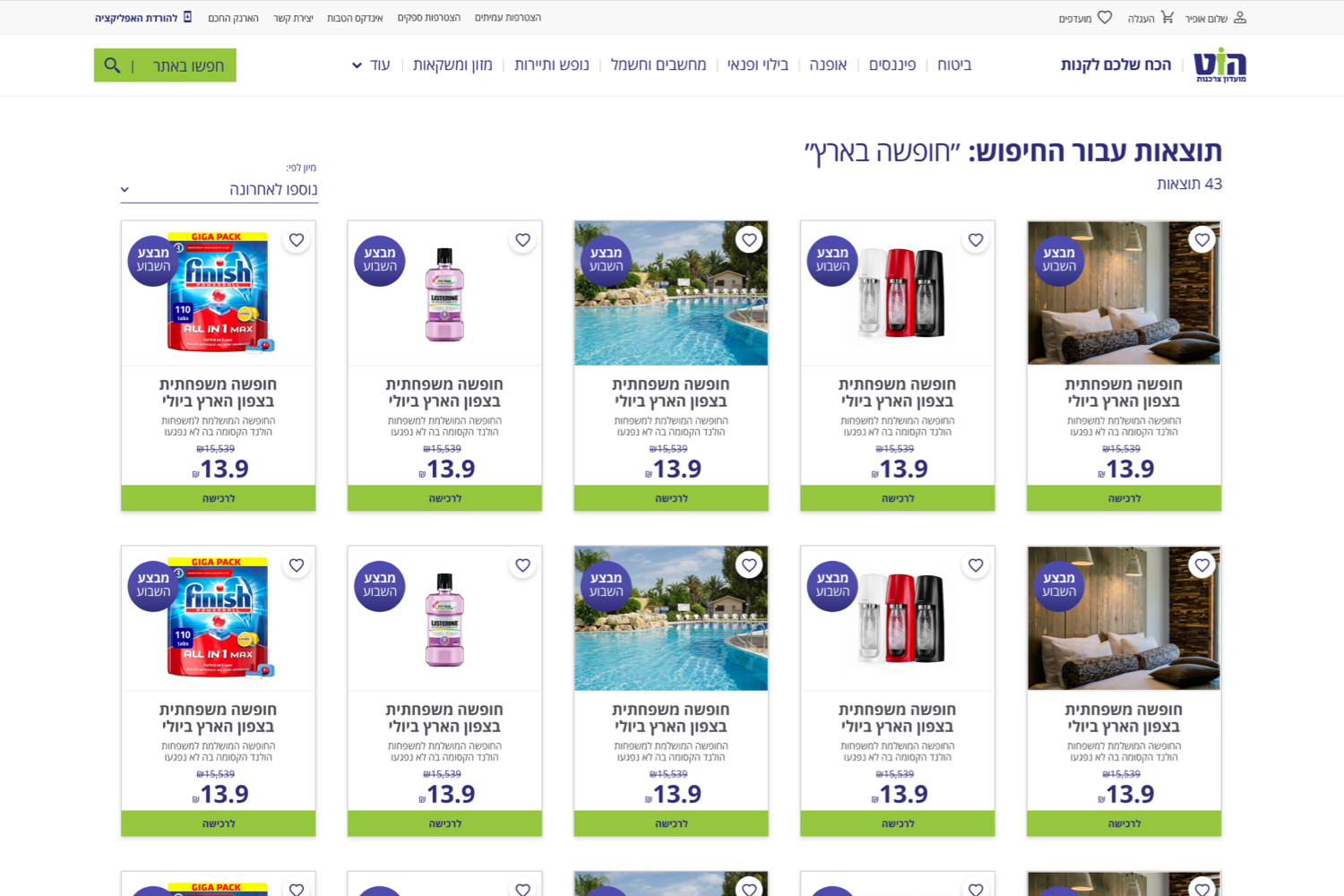Open the 'ביטוח' insurance category
Image resolution: width=1344 pixels, height=896 pixels.
point(954,65)
